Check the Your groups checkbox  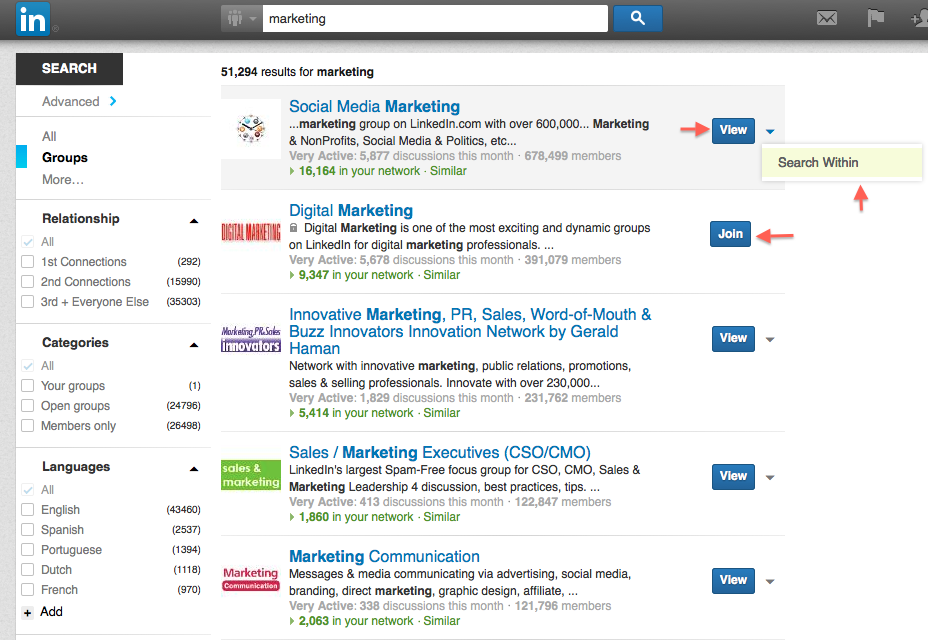(x=27, y=385)
